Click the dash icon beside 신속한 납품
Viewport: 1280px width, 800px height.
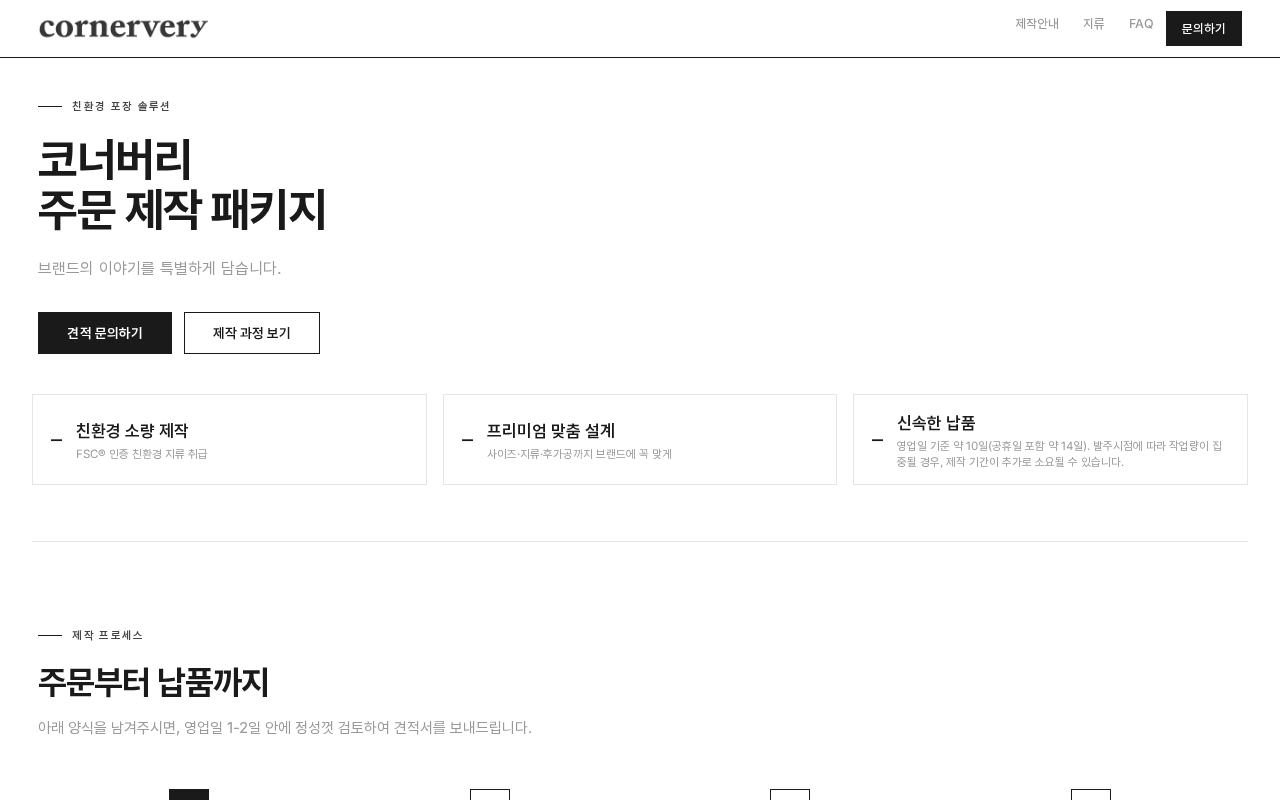877,440
